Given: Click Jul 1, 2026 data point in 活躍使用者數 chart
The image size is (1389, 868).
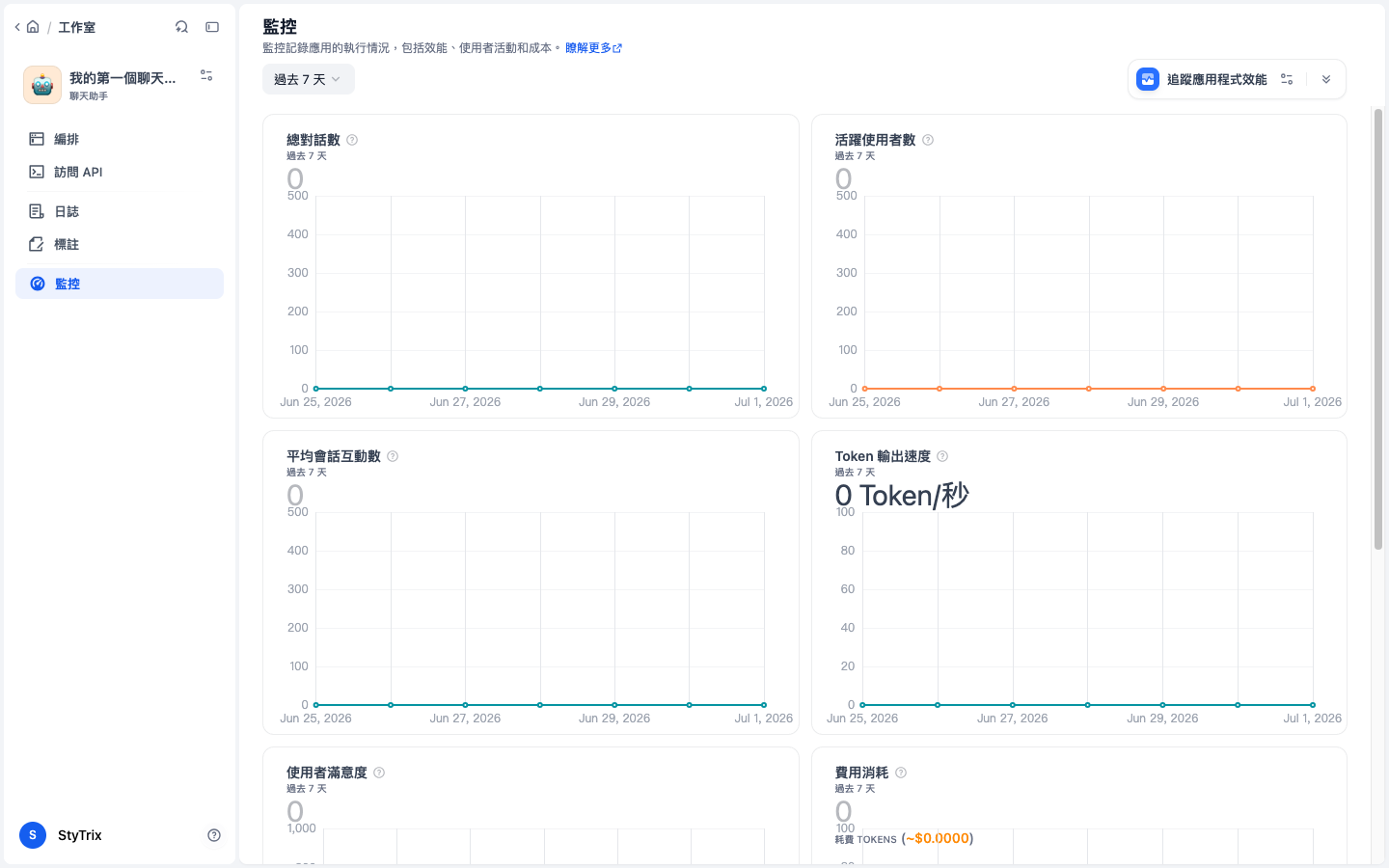Looking at the screenshot, I should click(1313, 389).
